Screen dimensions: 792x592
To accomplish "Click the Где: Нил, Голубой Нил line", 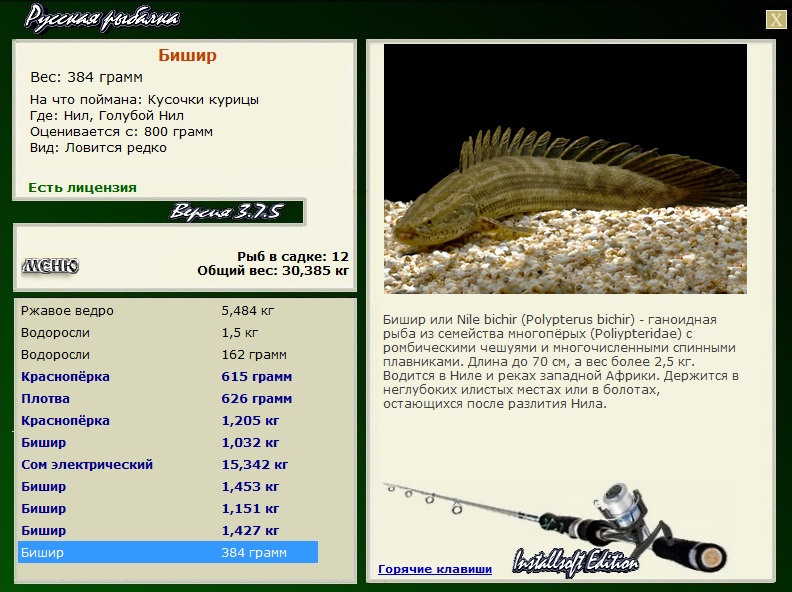I will pos(107,116).
